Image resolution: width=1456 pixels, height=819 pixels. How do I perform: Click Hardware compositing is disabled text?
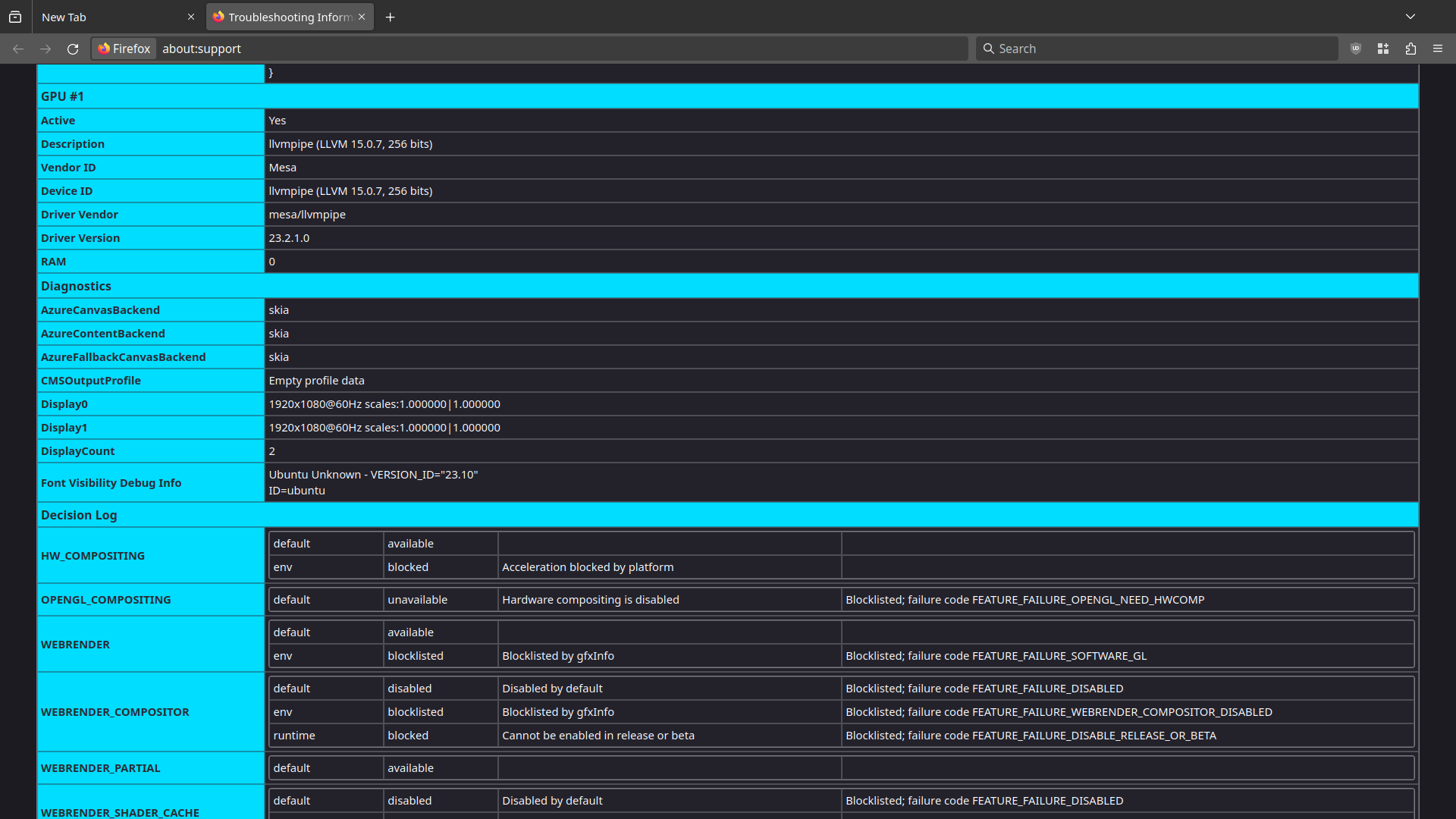[591, 600]
